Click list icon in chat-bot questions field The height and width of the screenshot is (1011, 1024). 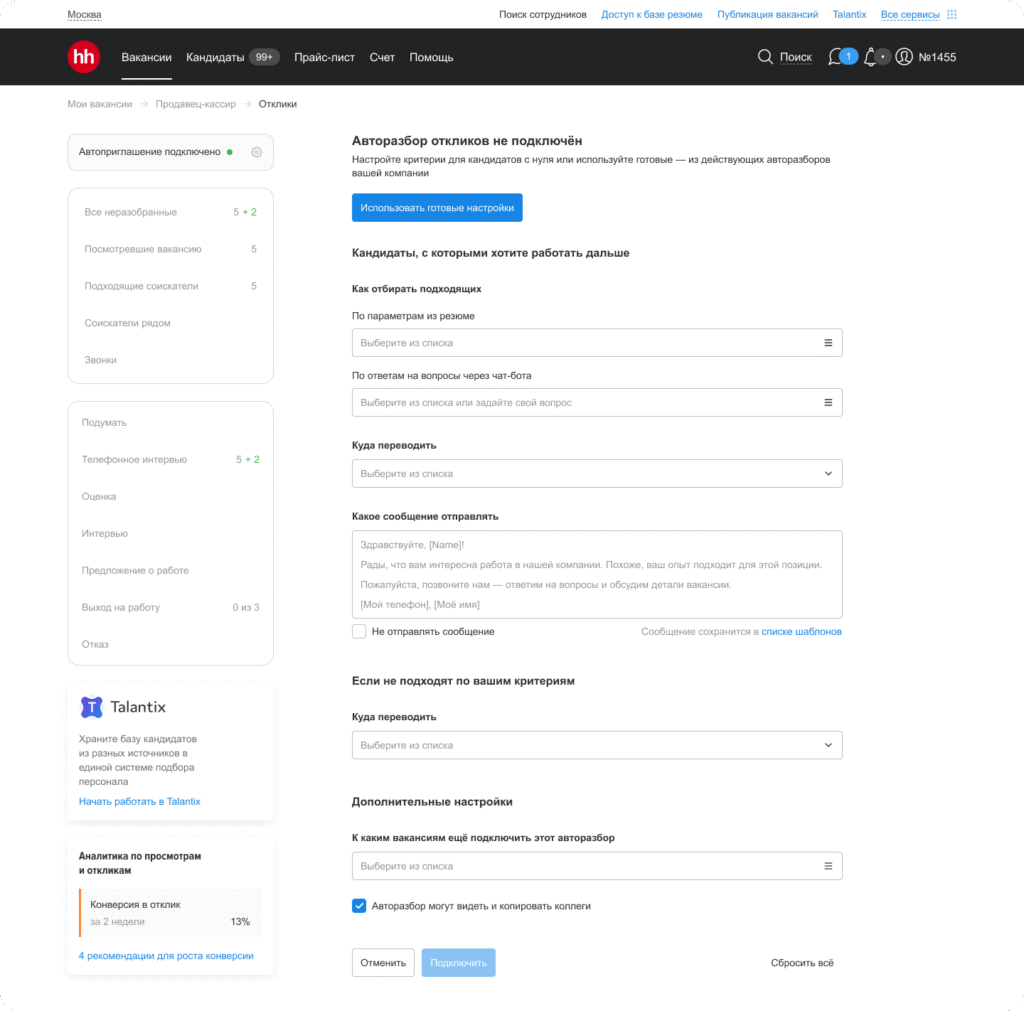828,402
